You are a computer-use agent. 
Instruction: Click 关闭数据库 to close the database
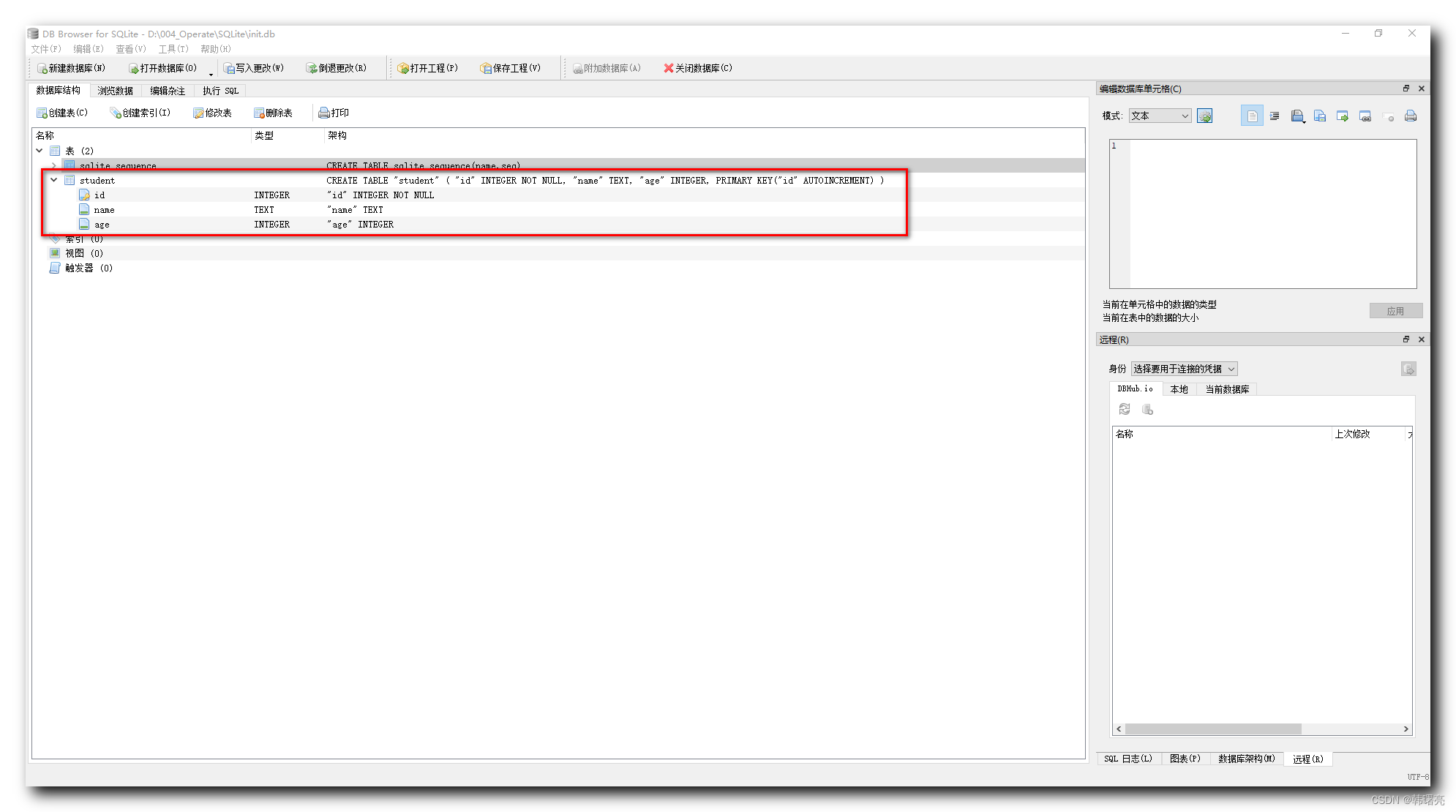[x=697, y=68]
